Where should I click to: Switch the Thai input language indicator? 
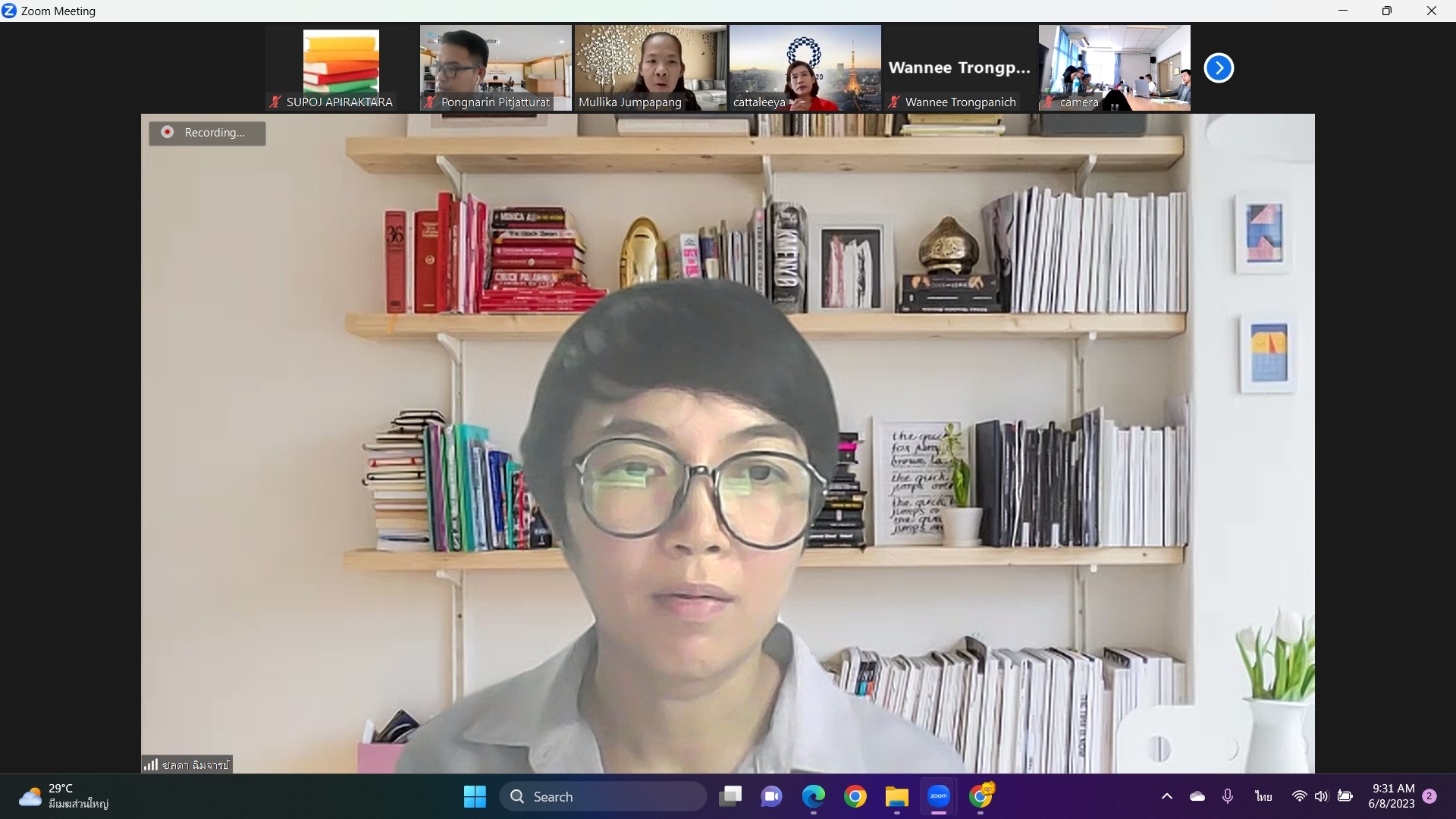pyautogui.click(x=1263, y=796)
